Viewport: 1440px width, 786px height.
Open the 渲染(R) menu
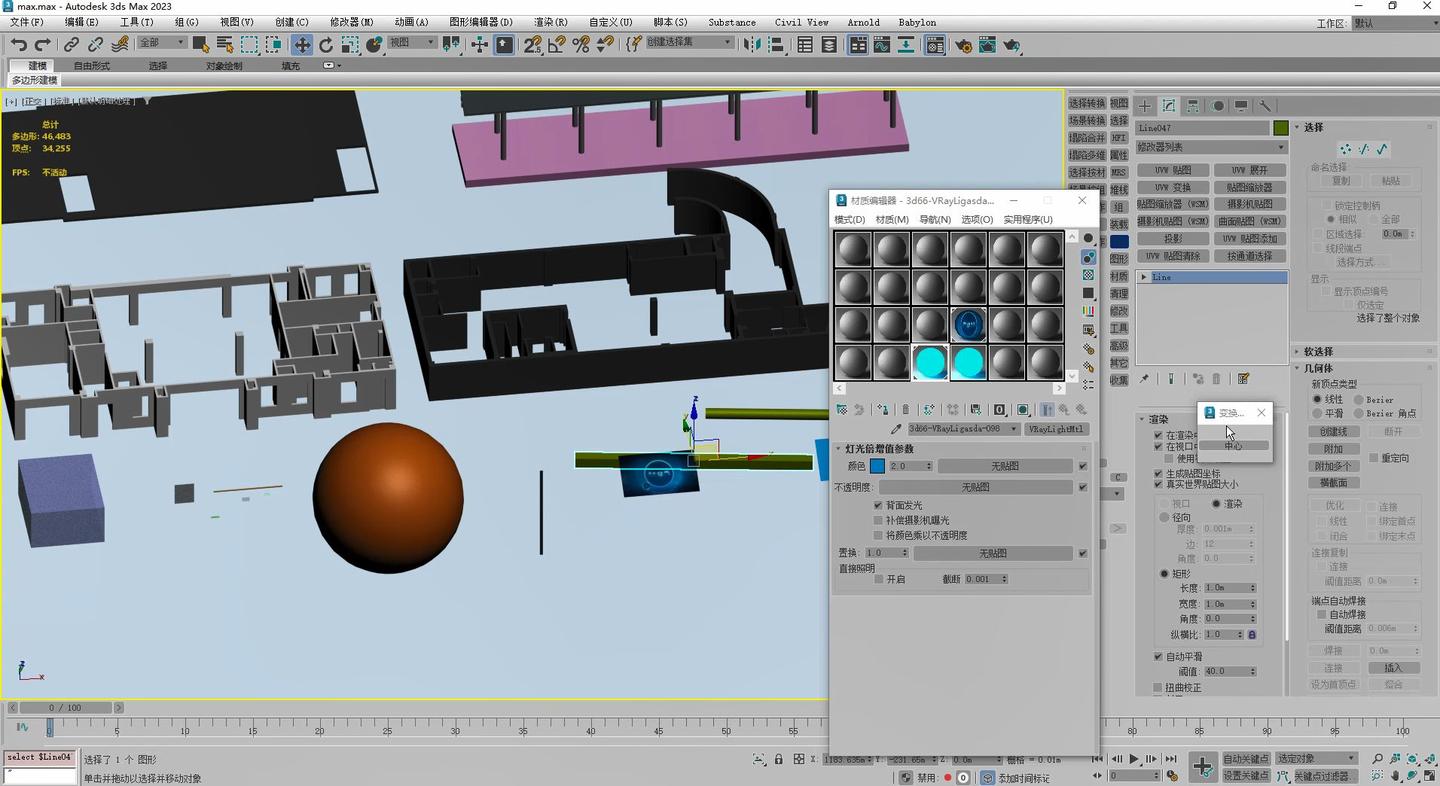tap(551, 22)
